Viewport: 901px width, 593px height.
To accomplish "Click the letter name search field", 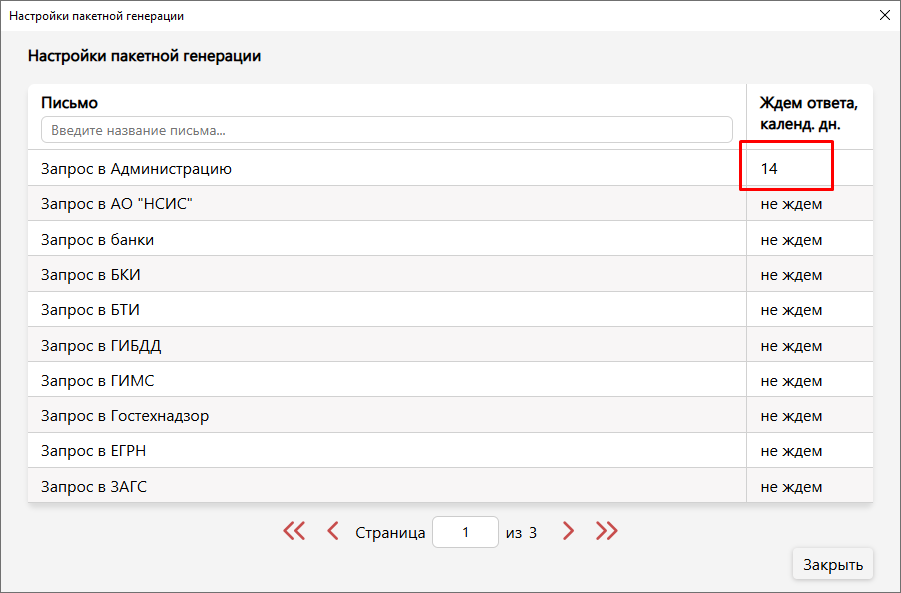I will pos(386,130).
